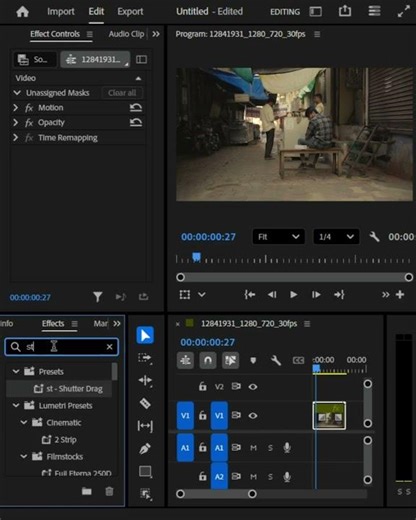Switch to the Export tab
Viewport: 416px width, 520px height.
click(130, 12)
